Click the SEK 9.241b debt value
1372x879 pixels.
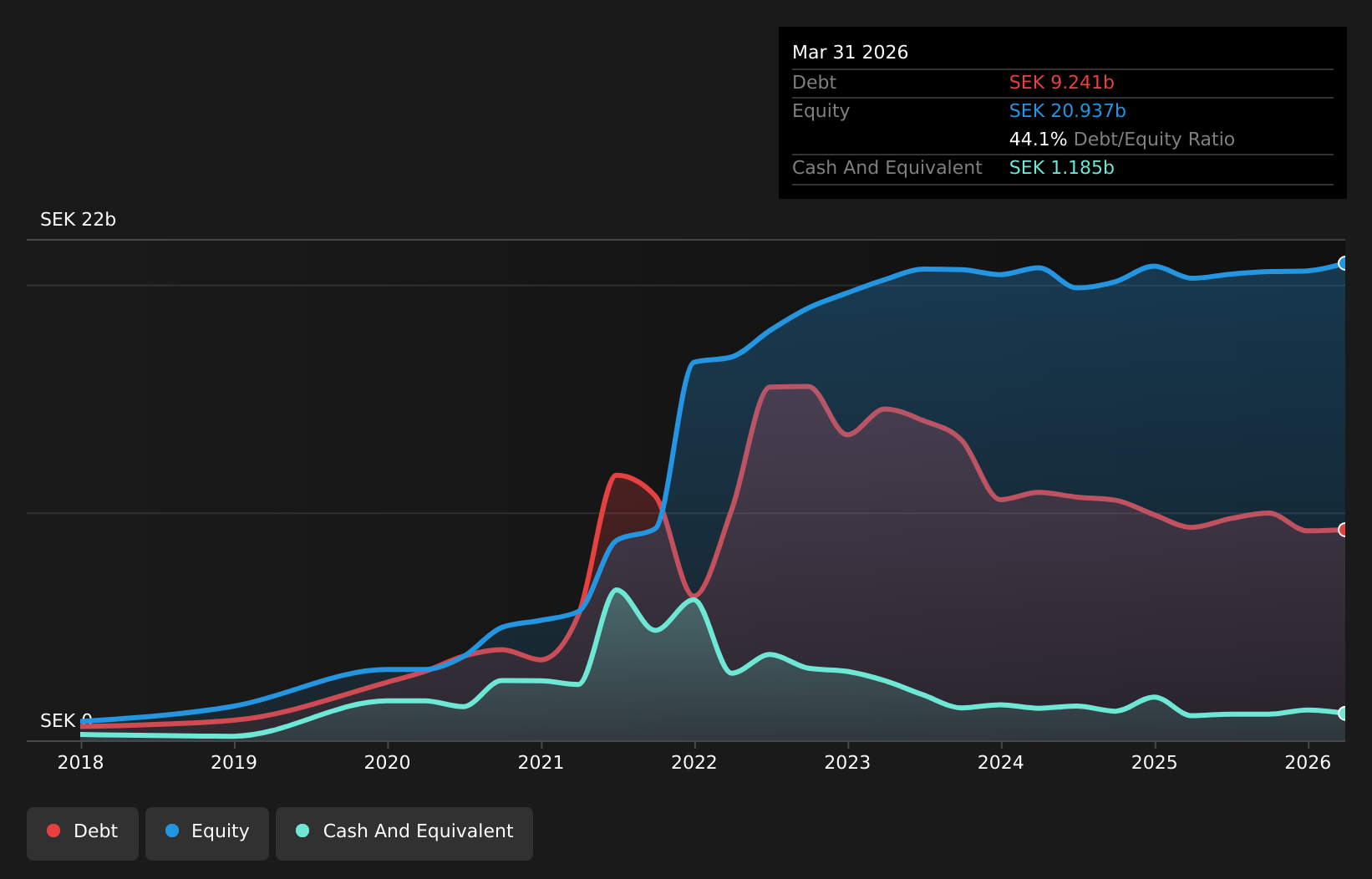tap(1061, 83)
